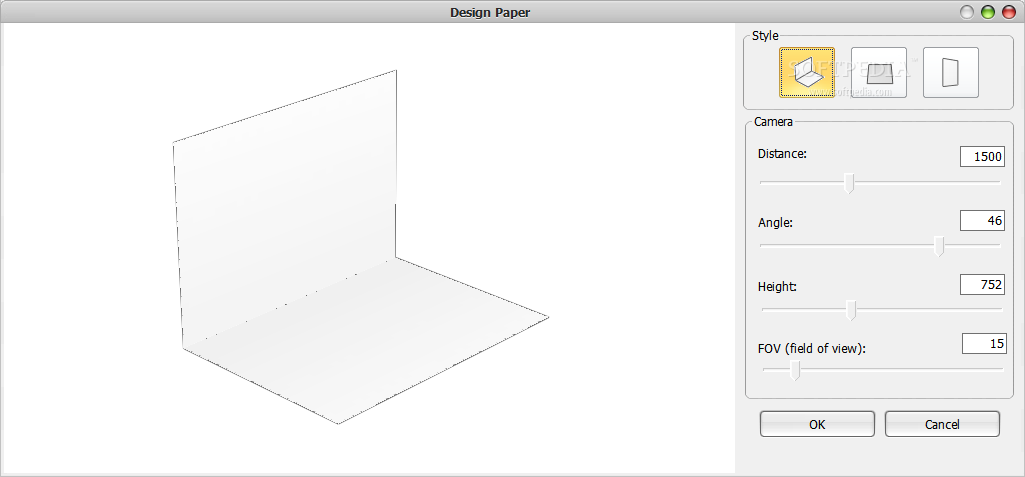Focus the Distance value field showing 1500

coord(982,157)
